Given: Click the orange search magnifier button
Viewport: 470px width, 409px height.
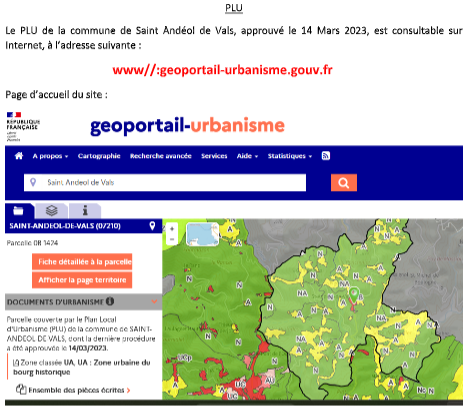Looking at the screenshot, I should click(344, 183).
